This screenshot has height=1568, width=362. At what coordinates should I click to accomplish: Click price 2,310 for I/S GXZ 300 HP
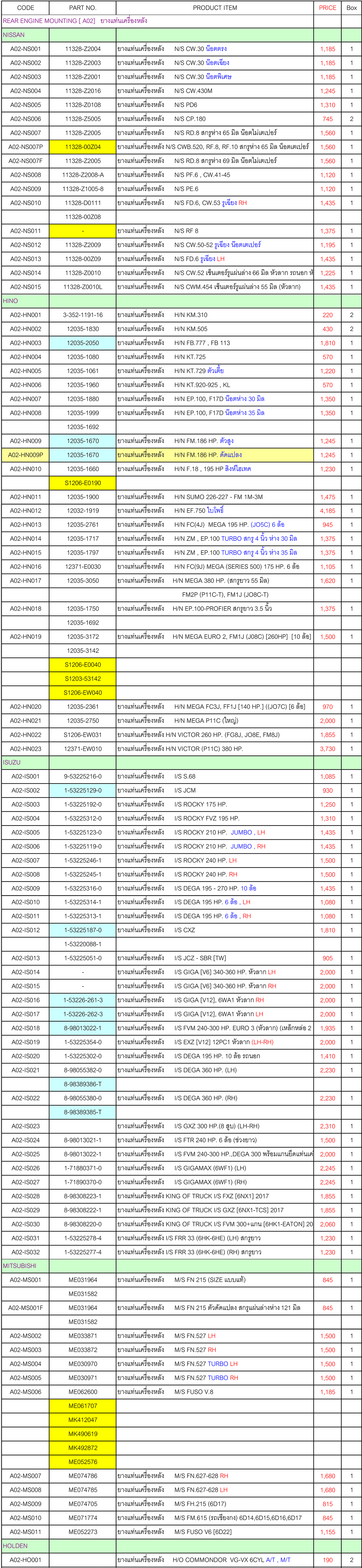point(327,1126)
